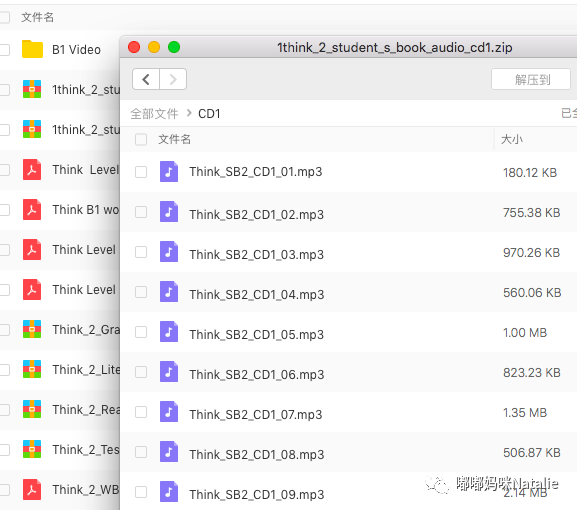Select Think_2_Rea file name in background list
Screen dimensions: 577x510
tap(86, 410)
